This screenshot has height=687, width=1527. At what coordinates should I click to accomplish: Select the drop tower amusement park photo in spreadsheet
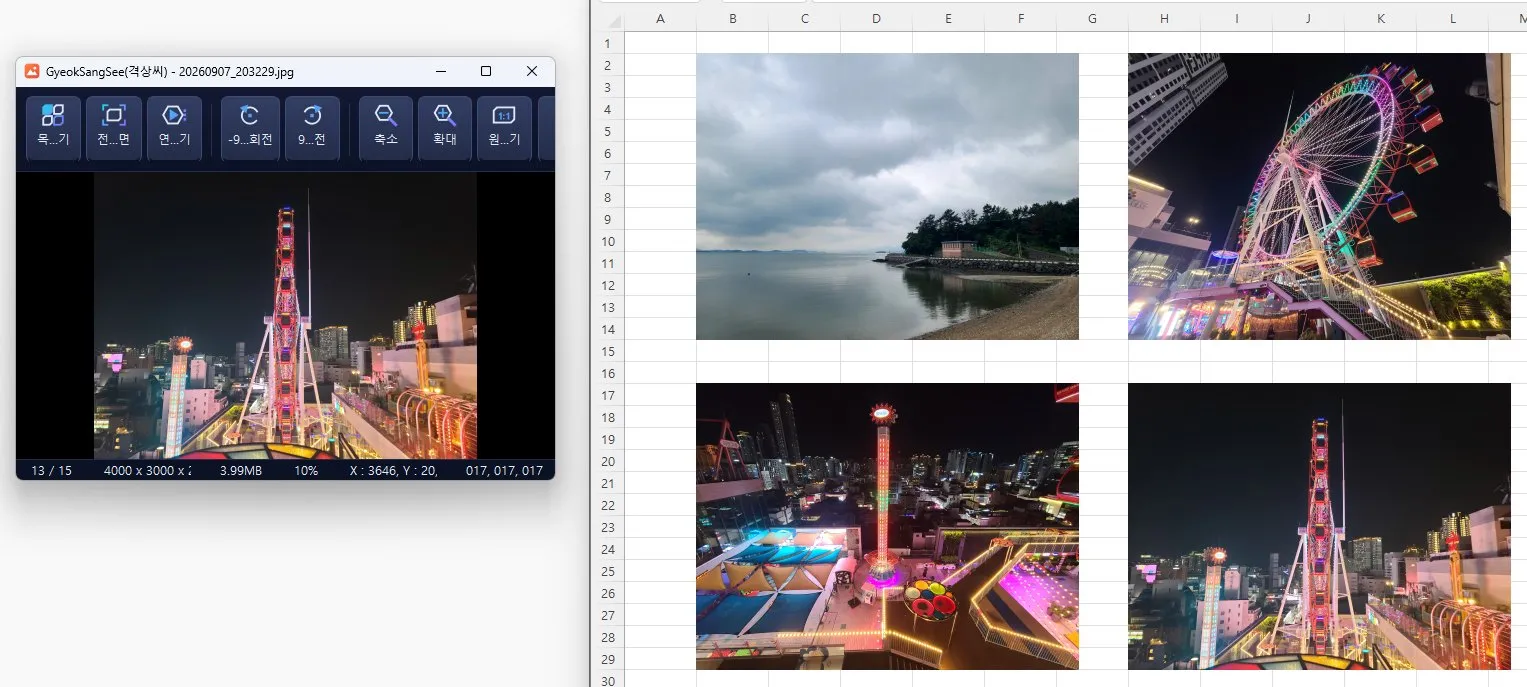[887, 526]
